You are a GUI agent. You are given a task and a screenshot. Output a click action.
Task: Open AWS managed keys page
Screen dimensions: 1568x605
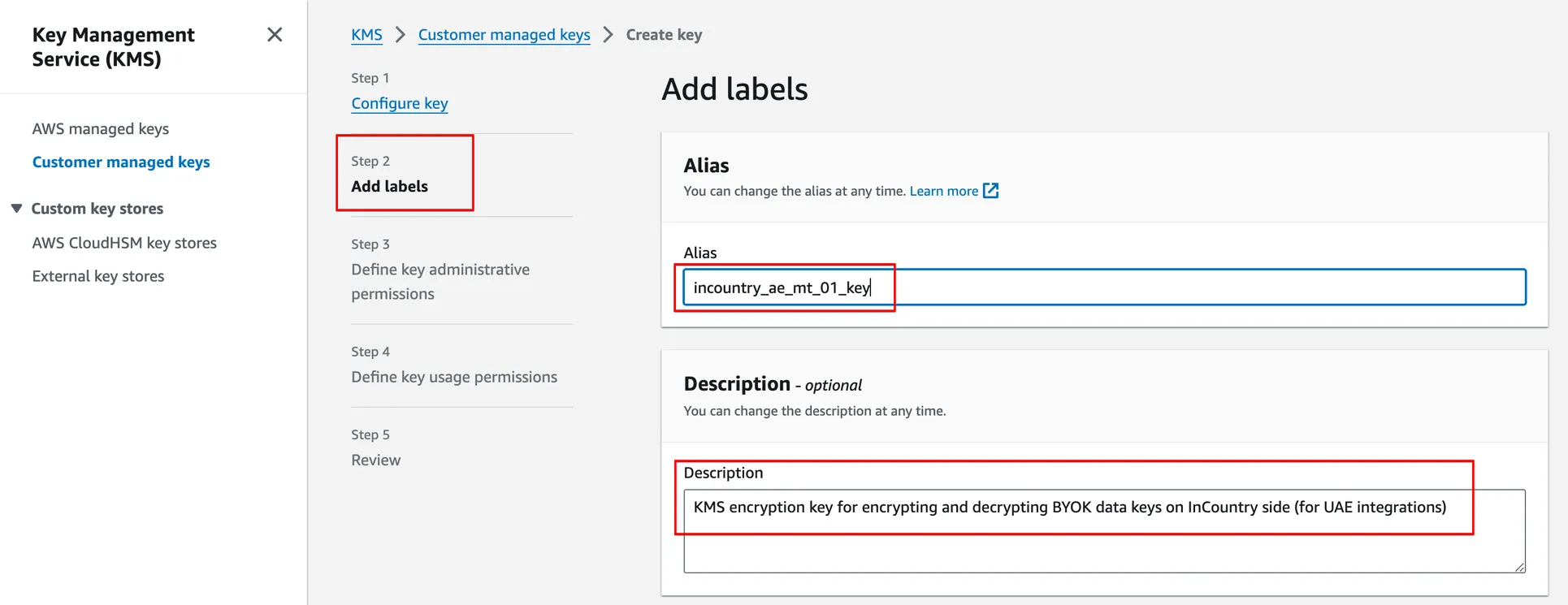(100, 129)
